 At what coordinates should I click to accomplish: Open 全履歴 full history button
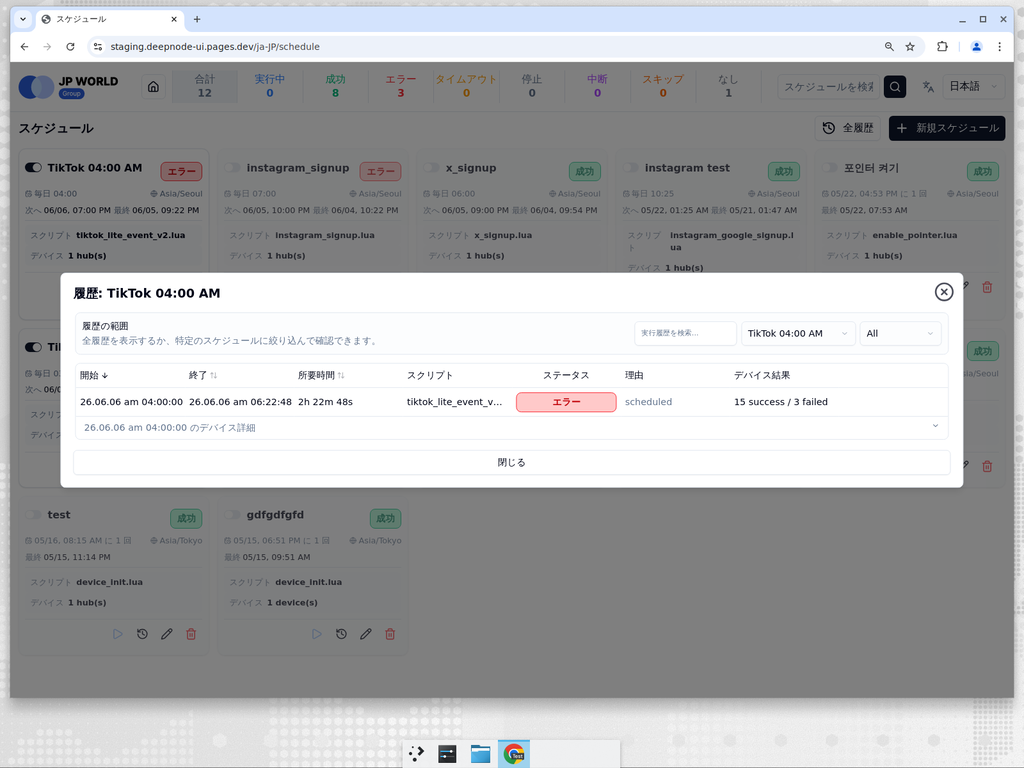(x=848, y=128)
